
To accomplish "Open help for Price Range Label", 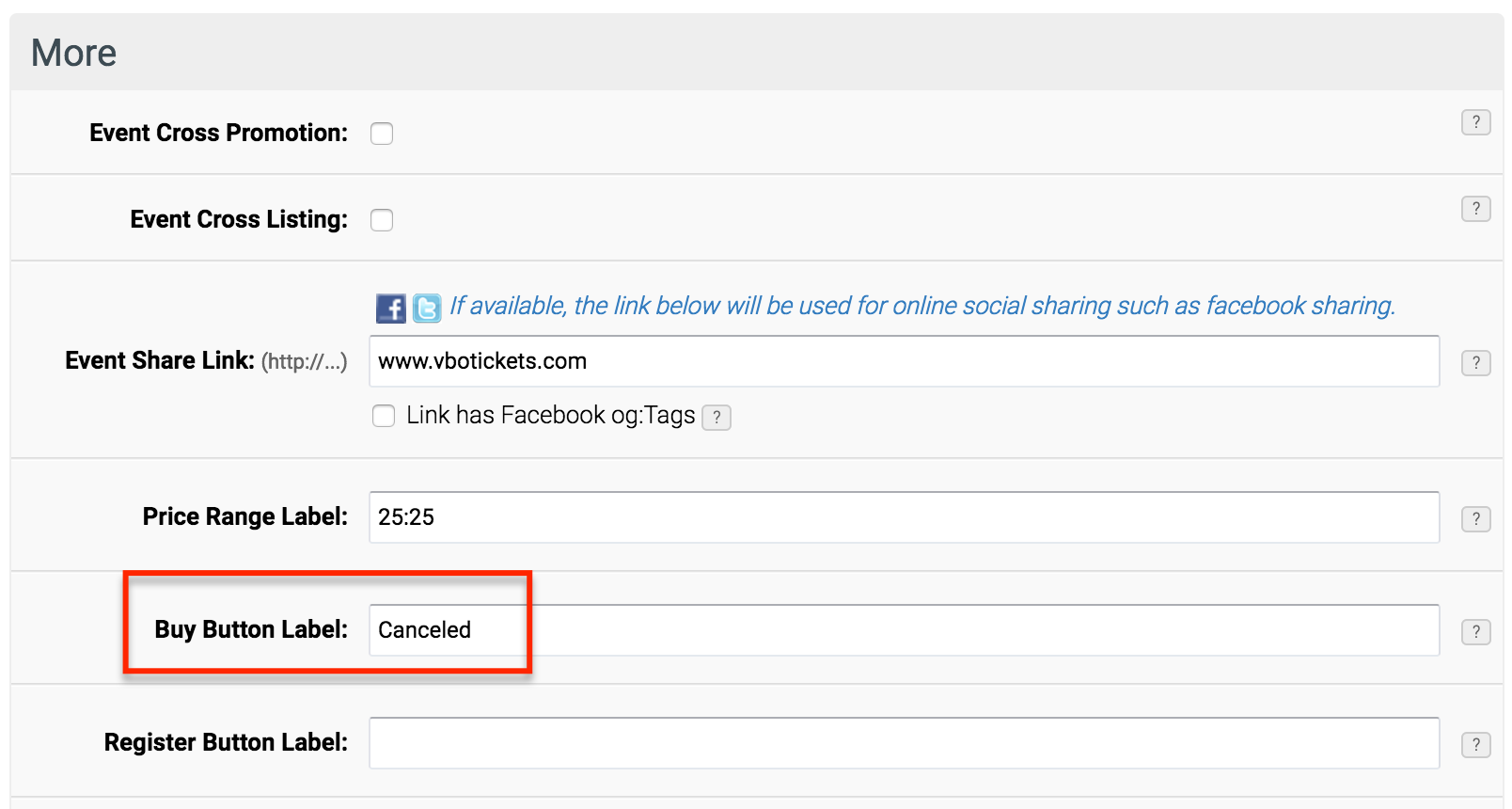I will click(1475, 519).
